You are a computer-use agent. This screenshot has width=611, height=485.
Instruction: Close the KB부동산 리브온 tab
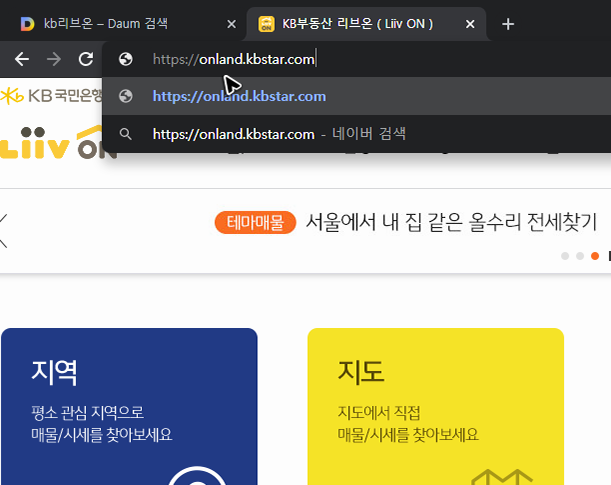[470, 24]
